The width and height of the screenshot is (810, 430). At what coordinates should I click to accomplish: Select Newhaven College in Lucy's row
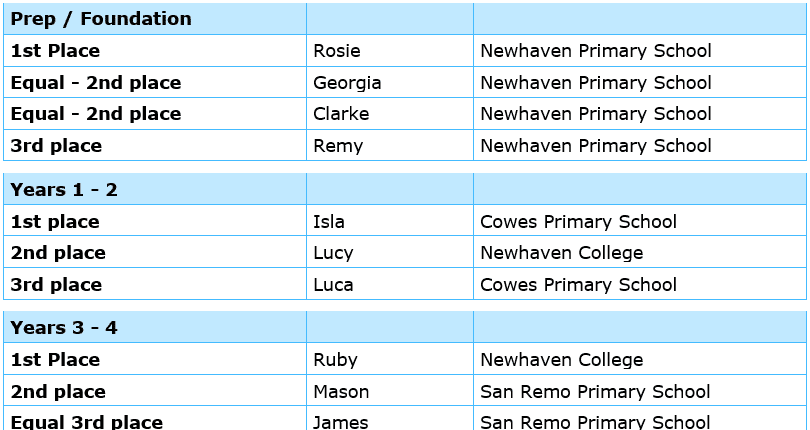coord(561,253)
